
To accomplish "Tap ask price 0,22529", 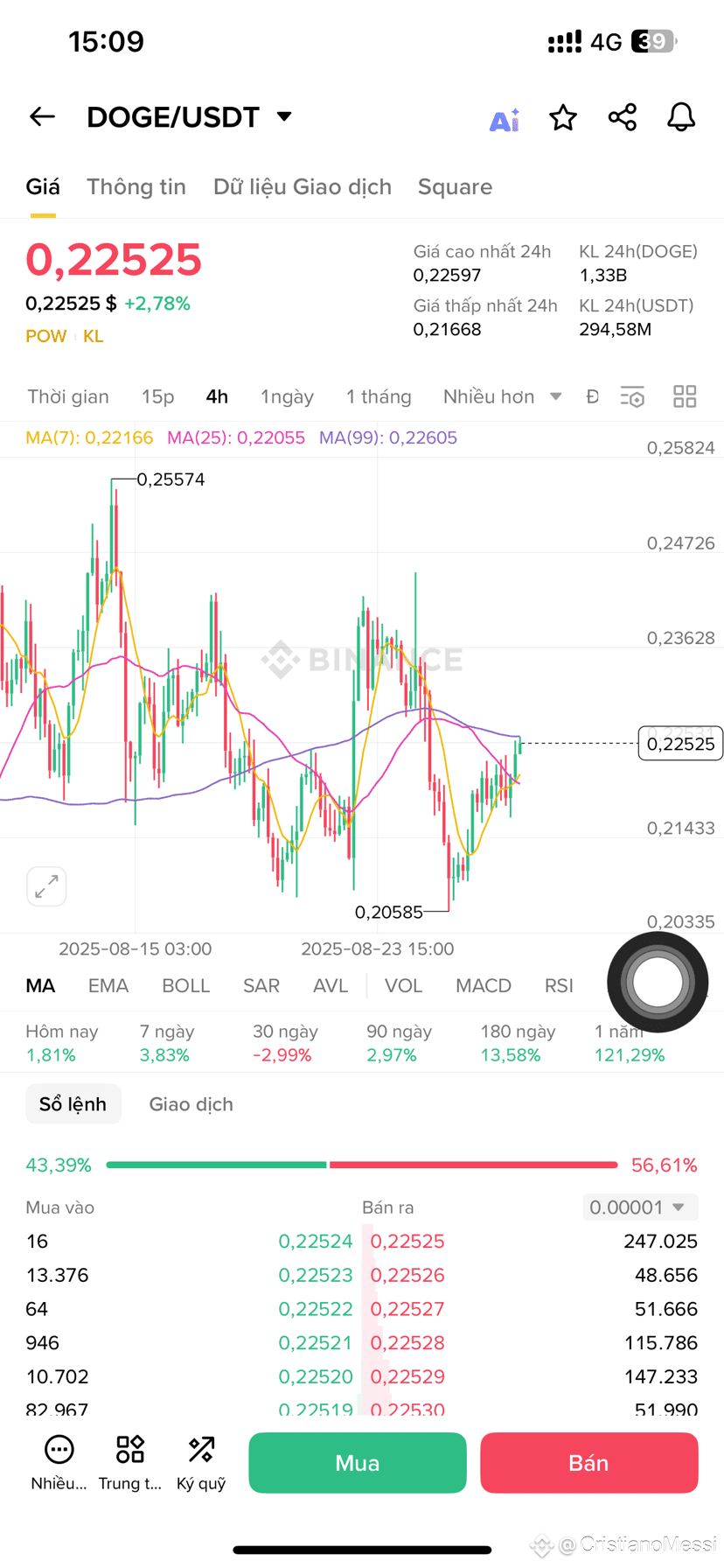I will tap(407, 1377).
